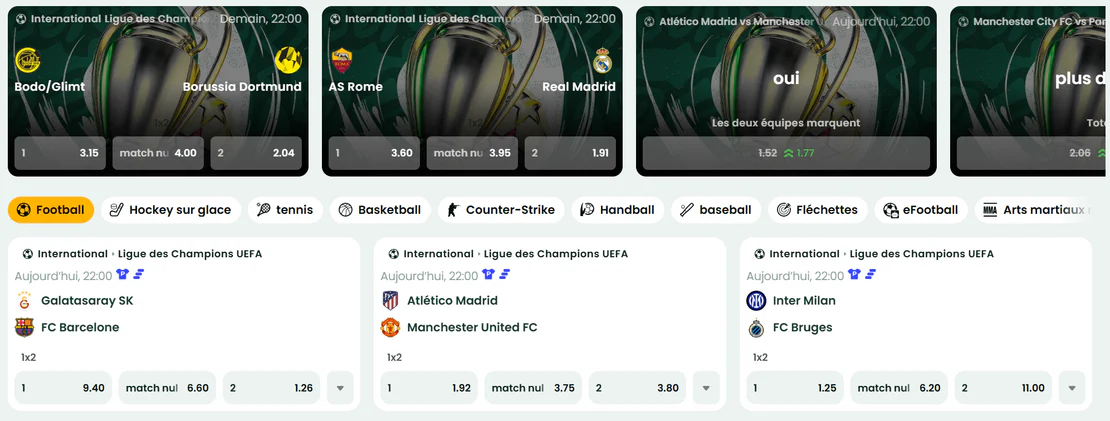Screen dimensions: 1110x421
Task: Expand more bets for Galatasaray vs Barcelone
Action: [341, 388]
